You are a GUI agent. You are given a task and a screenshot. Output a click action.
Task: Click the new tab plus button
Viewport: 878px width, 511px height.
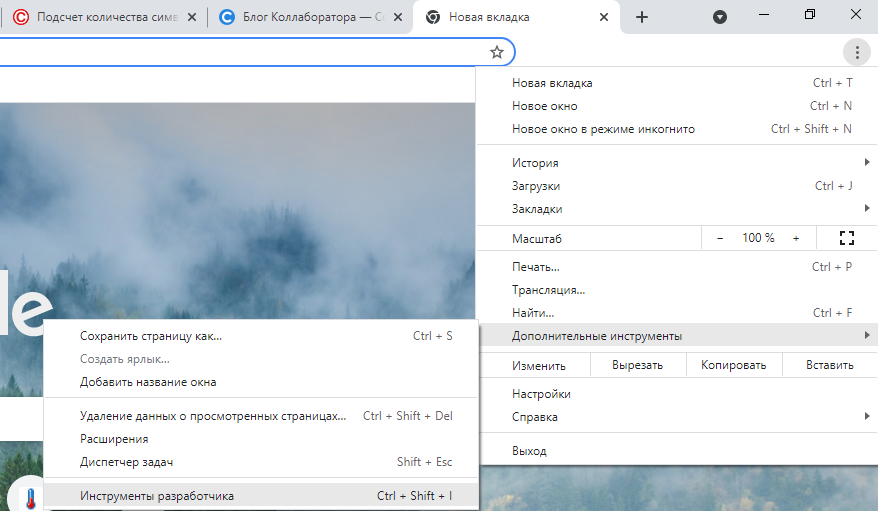tap(642, 17)
